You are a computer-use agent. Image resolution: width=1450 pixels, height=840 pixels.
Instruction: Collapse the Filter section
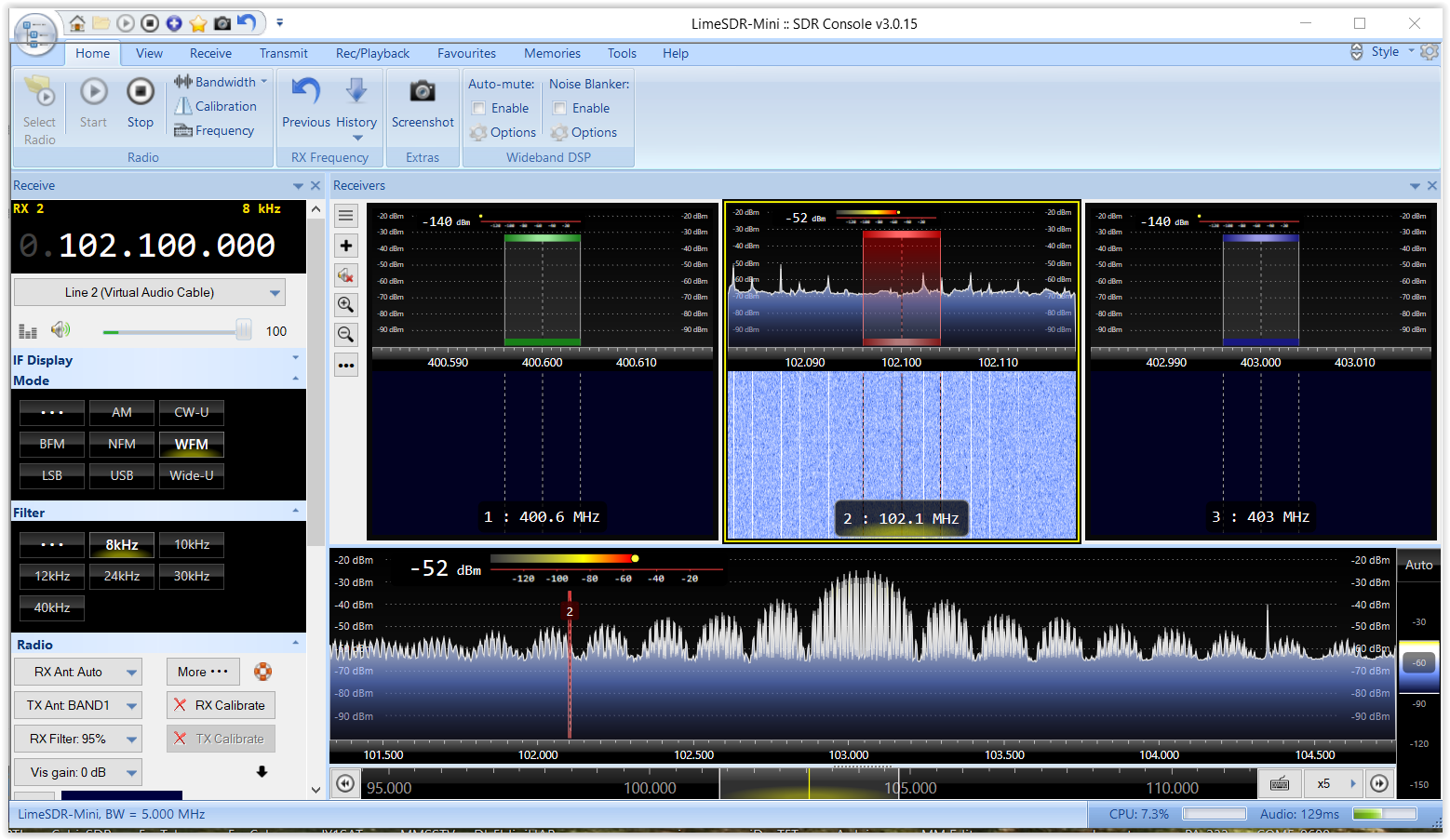pyautogui.click(x=296, y=511)
